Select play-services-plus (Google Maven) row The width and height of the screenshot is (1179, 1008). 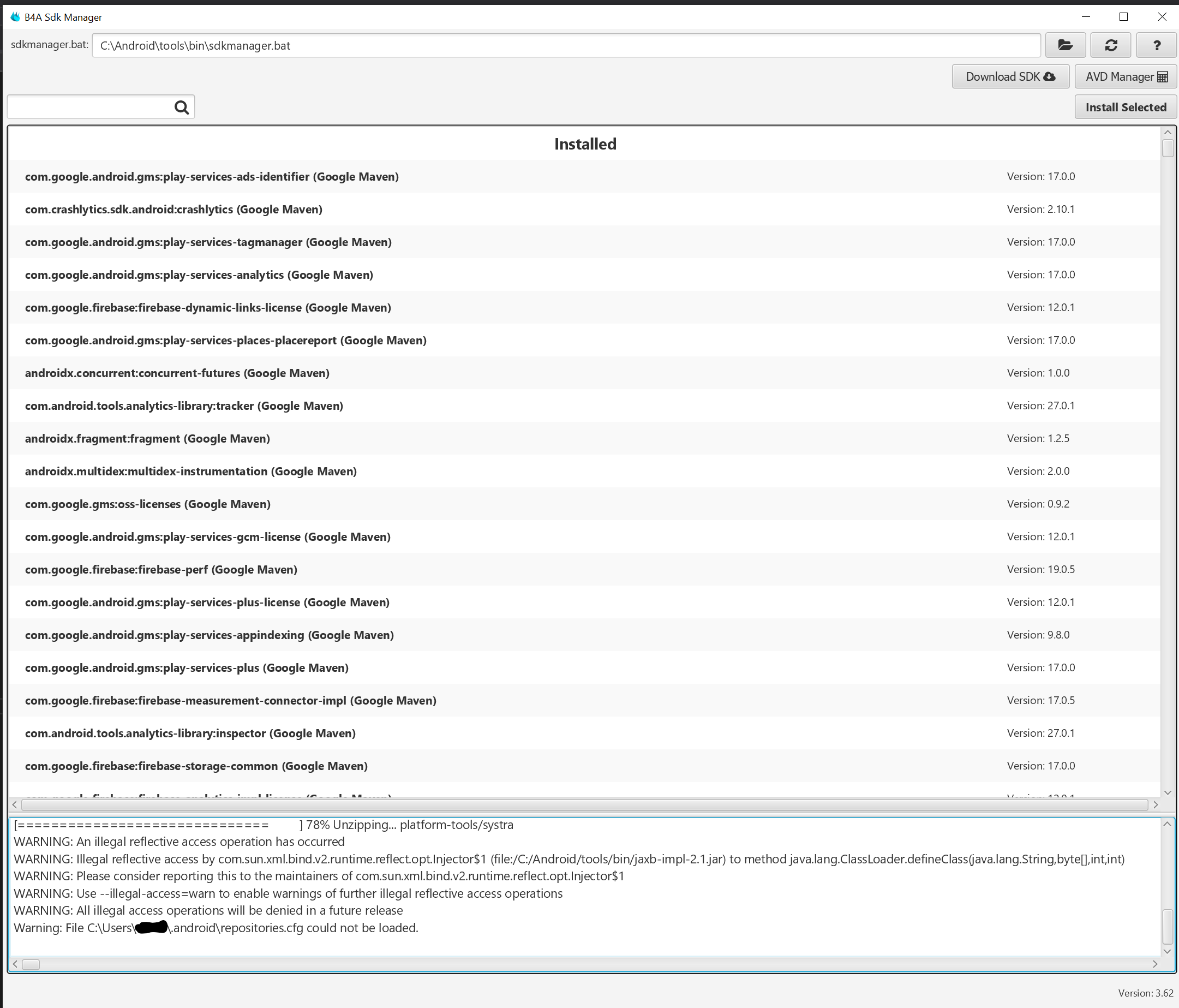pyautogui.click(x=584, y=667)
